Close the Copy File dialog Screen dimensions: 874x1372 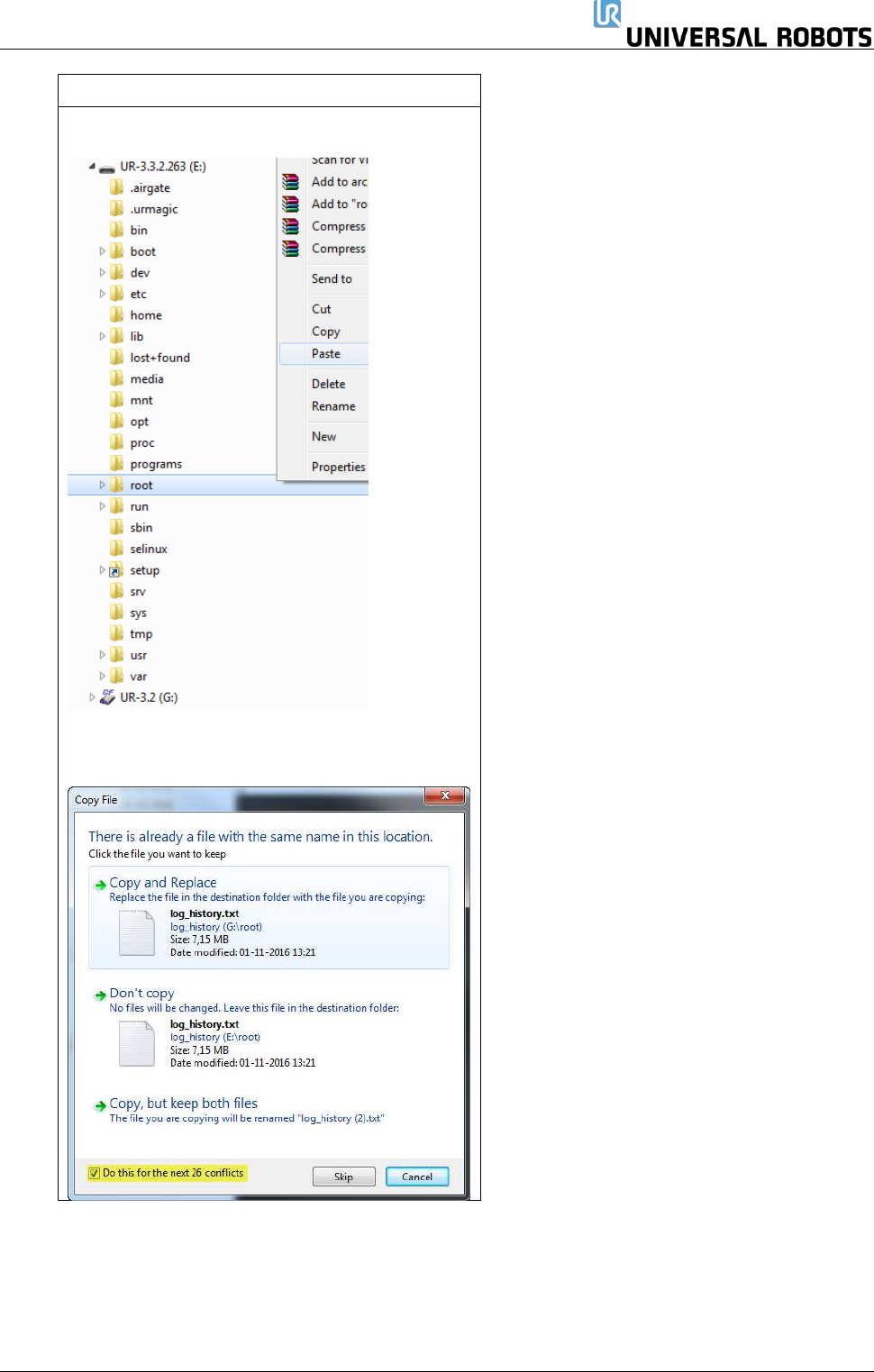point(445,795)
